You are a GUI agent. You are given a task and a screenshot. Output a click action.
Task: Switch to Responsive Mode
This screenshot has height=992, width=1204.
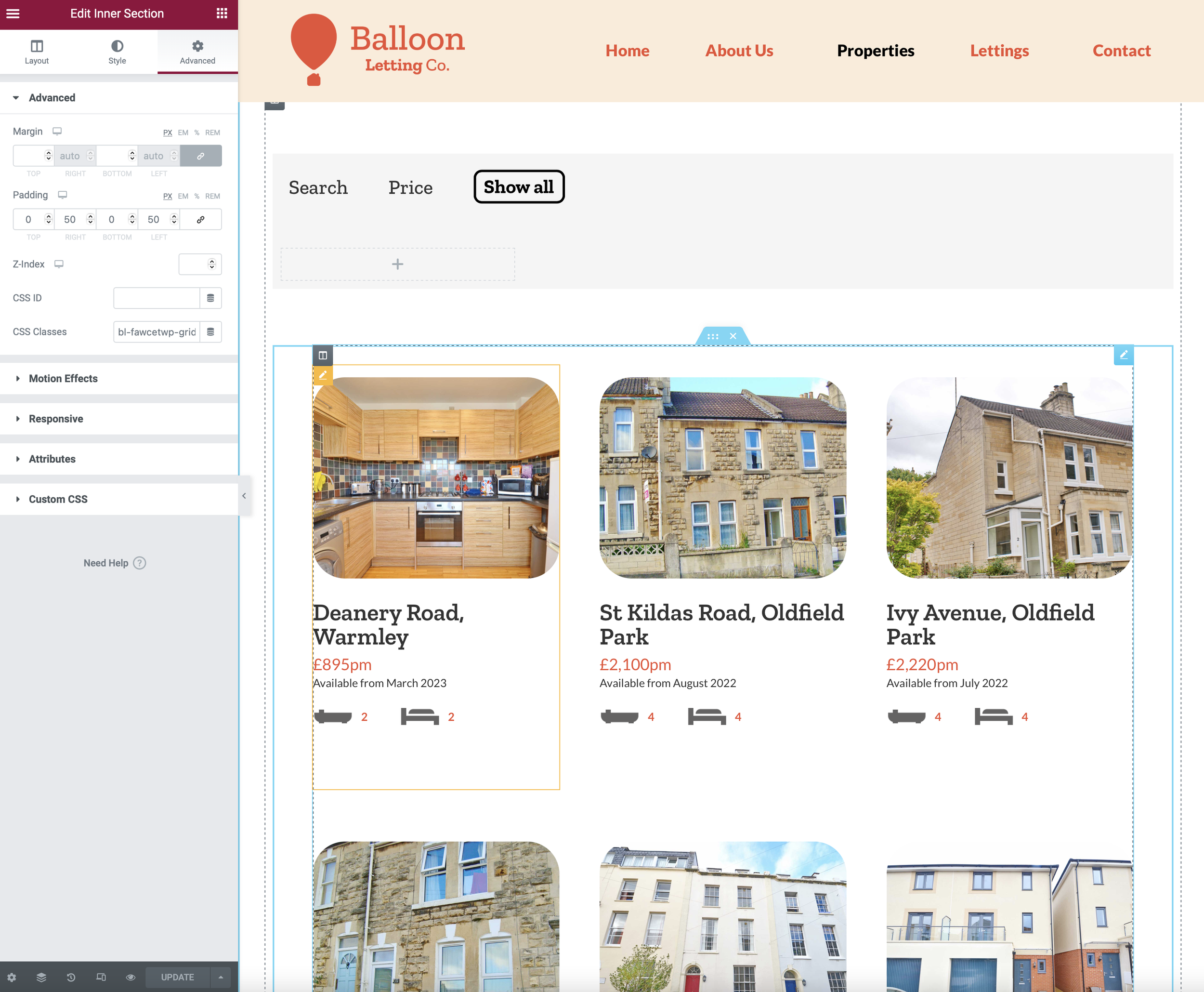pyautogui.click(x=101, y=977)
